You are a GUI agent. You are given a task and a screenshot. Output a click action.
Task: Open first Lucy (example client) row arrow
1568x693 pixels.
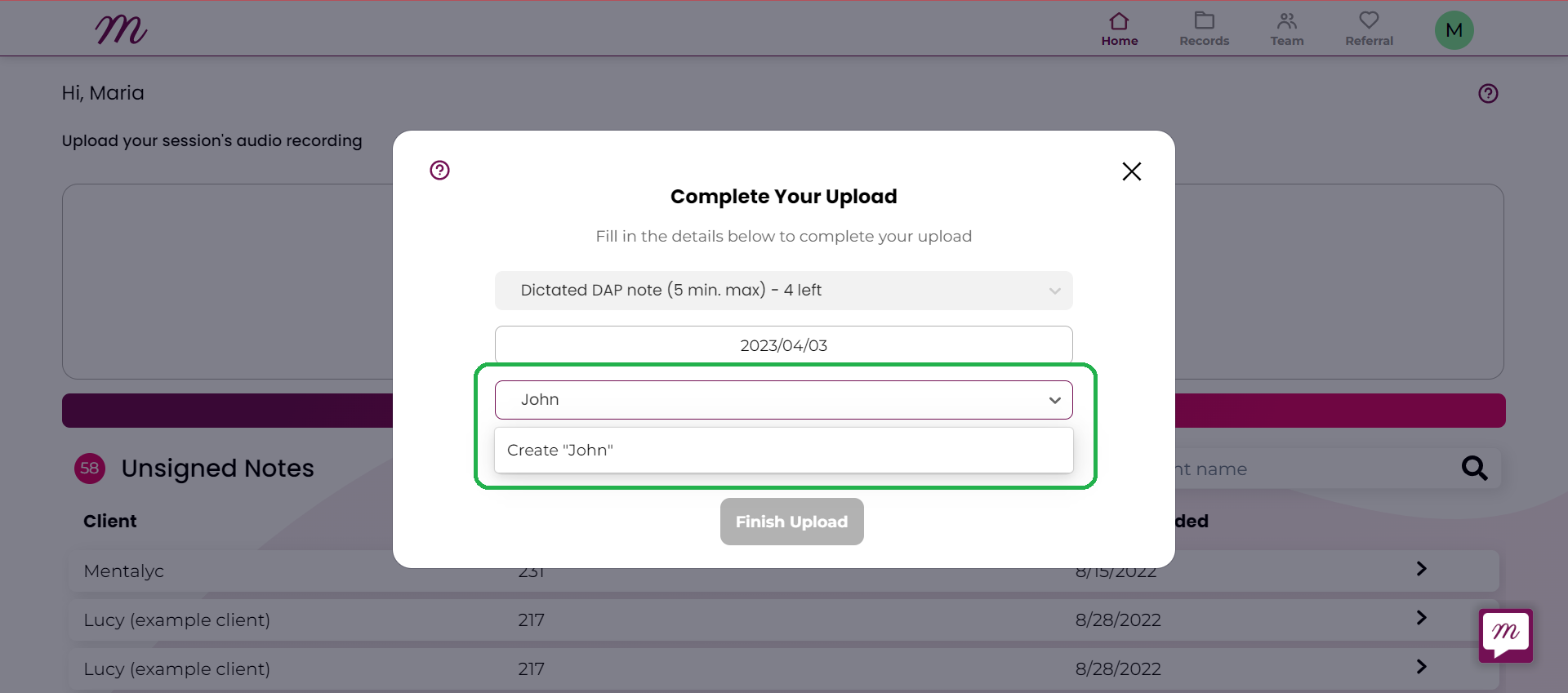tap(1421, 618)
